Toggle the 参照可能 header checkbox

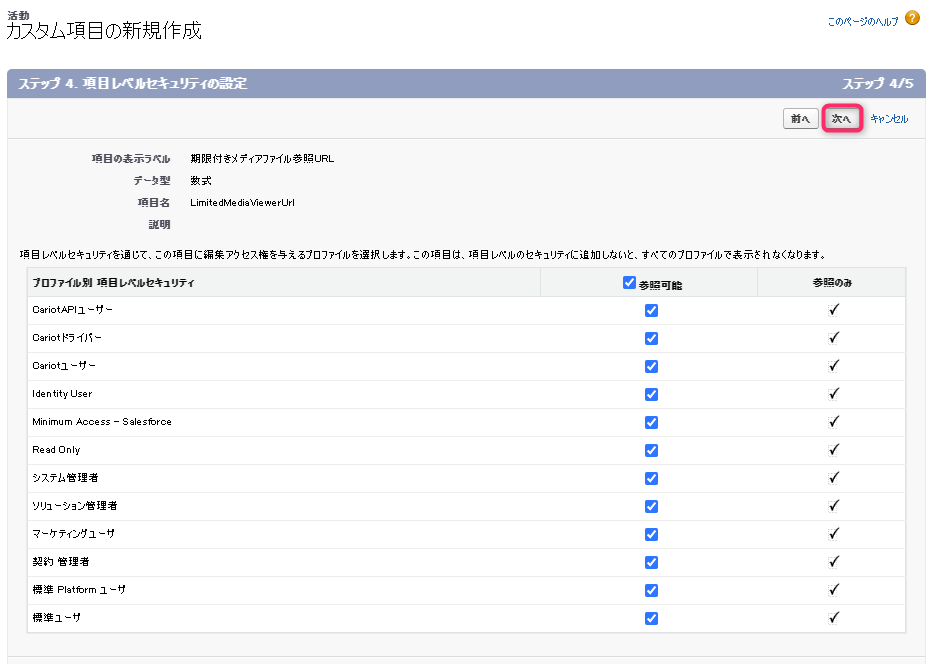(x=629, y=283)
